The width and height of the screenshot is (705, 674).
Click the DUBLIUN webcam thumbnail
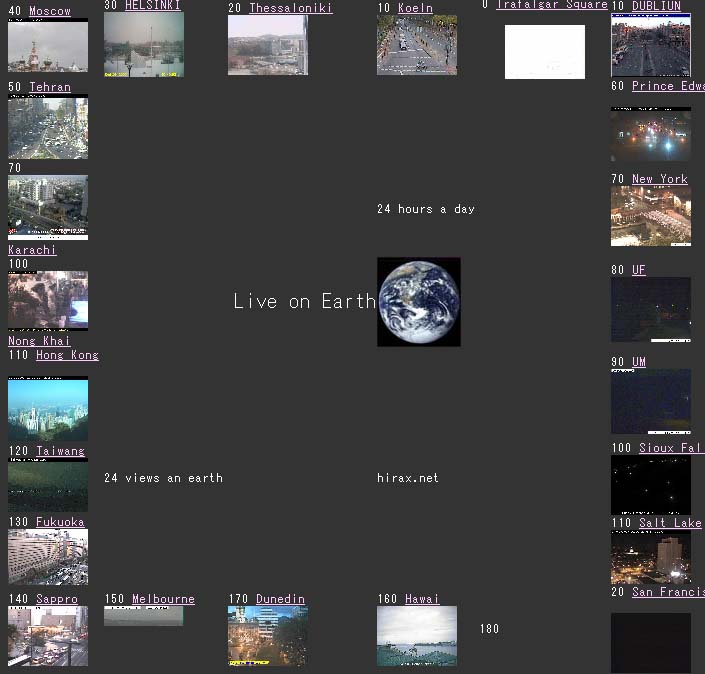click(650, 45)
